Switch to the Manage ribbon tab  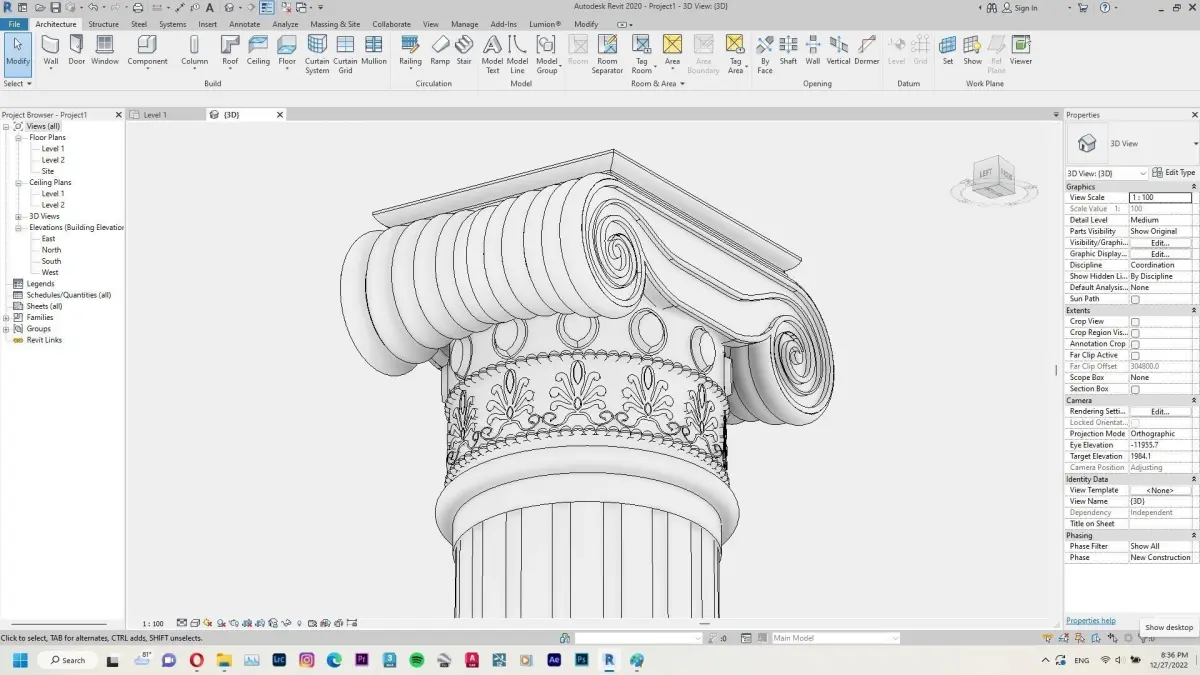click(x=464, y=24)
